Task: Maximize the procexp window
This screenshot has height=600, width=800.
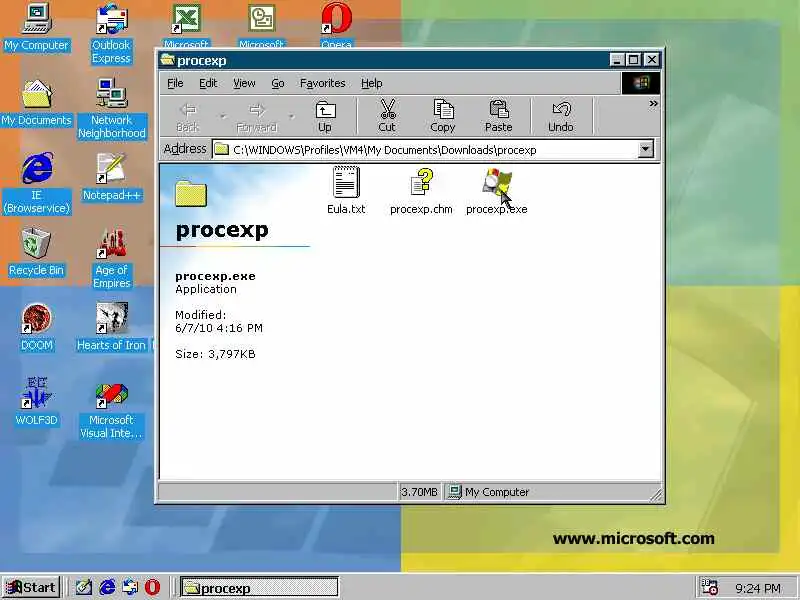Action: pyautogui.click(x=633, y=60)
